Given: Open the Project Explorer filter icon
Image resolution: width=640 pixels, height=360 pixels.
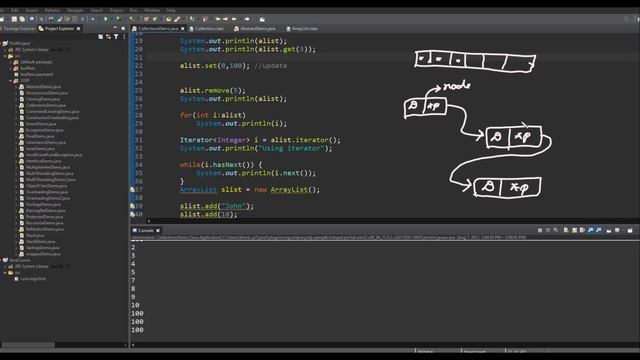Looking at the screenshot, I should [116, 37].
